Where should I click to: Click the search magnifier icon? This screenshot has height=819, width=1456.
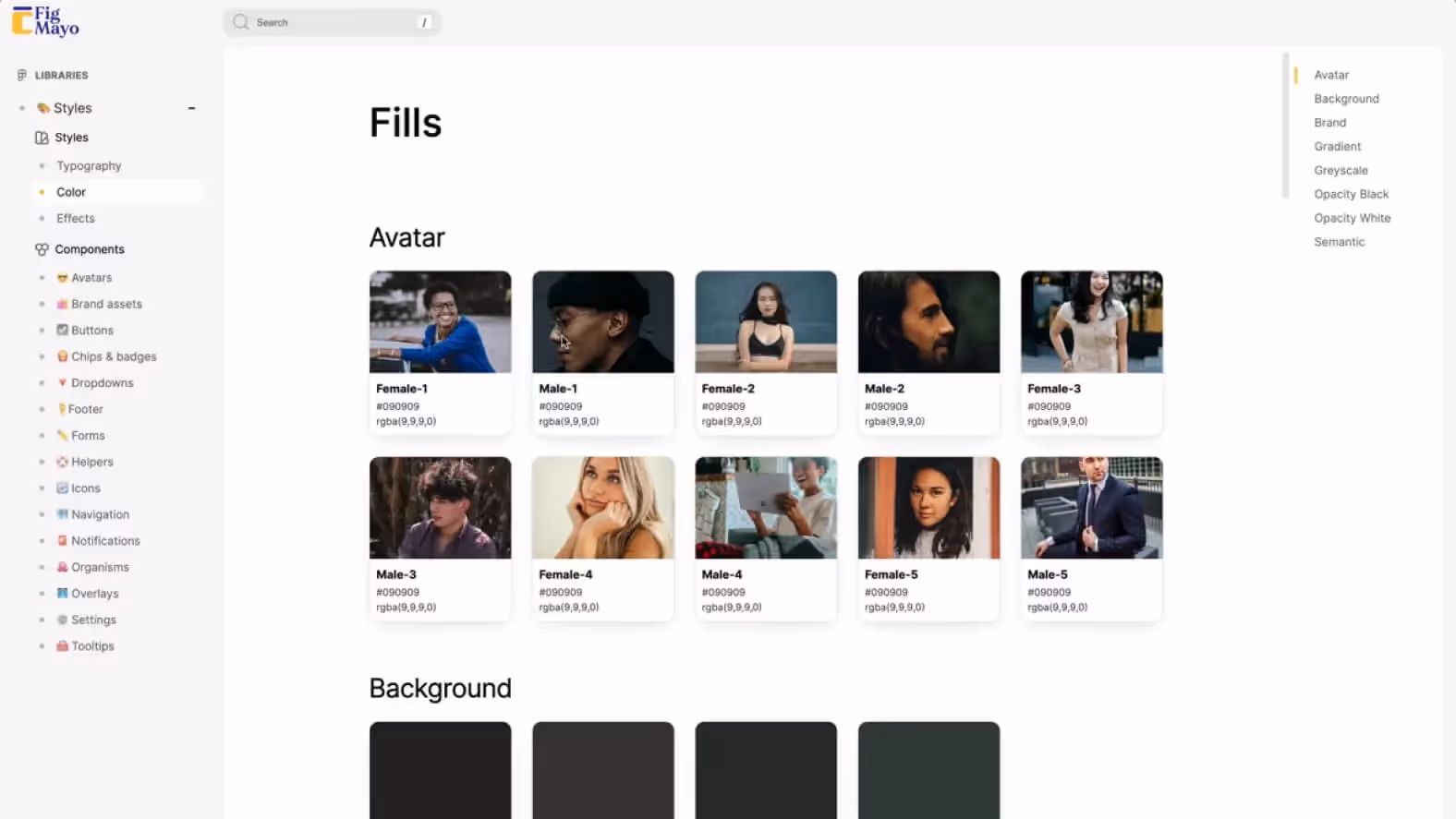(241, 22)
